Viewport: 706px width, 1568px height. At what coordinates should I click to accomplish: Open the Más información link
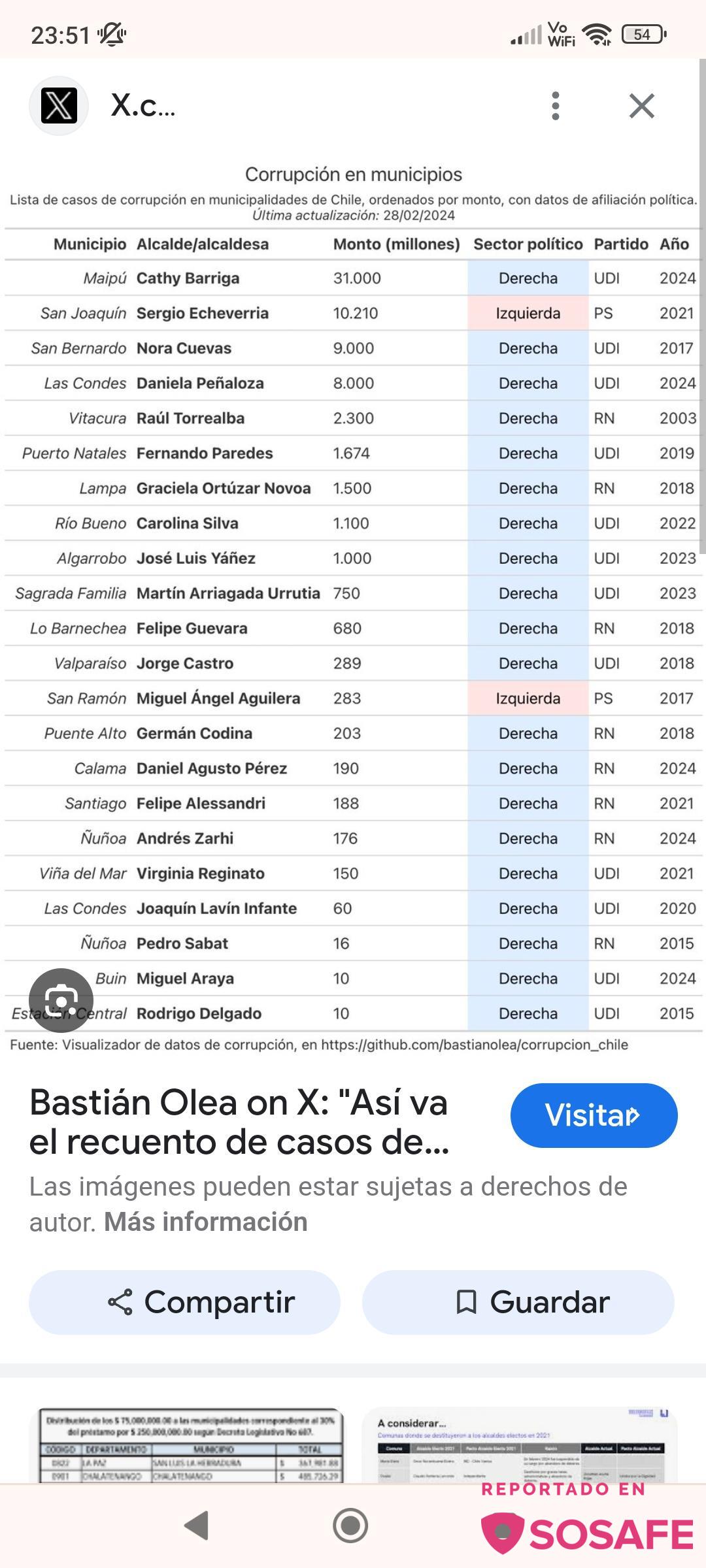click(x=205, y=1222)
